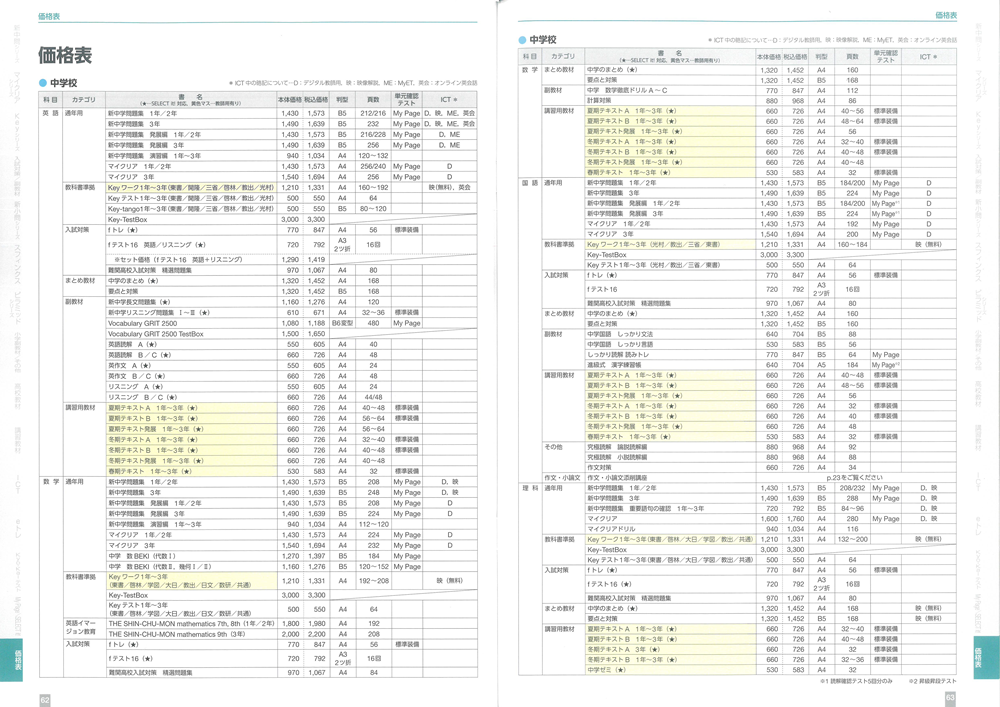Viewport: 1000px width, 707px height.
Task: Click the 英語イマージョン教育 category cell
Action: coord(80,627)
